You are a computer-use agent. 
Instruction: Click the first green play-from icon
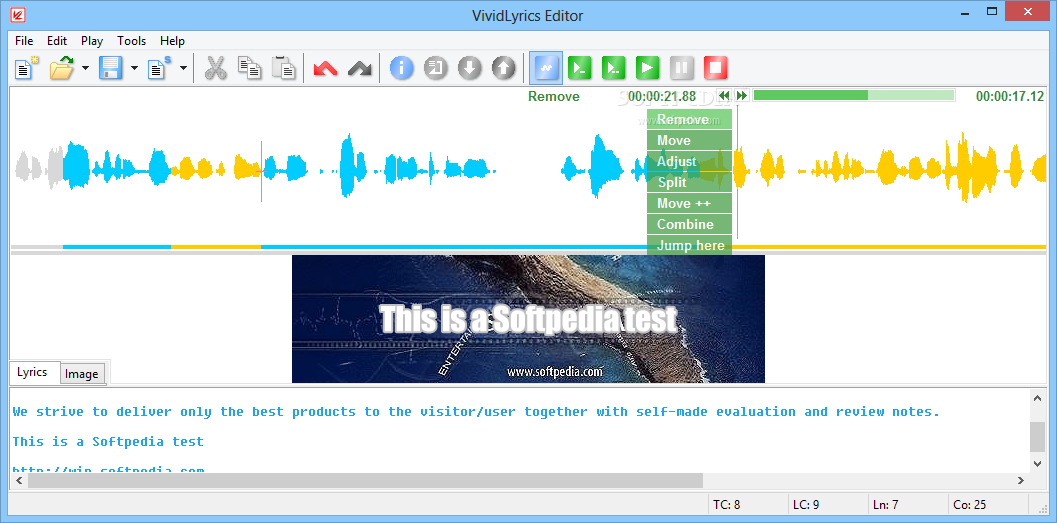(580, 68)
